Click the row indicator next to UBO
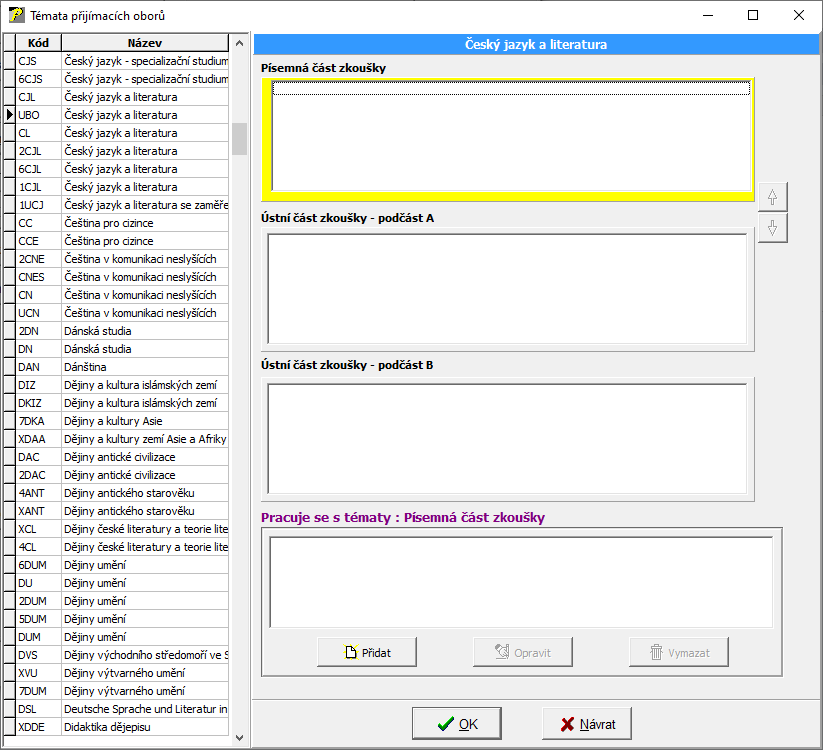 point(9,115)
